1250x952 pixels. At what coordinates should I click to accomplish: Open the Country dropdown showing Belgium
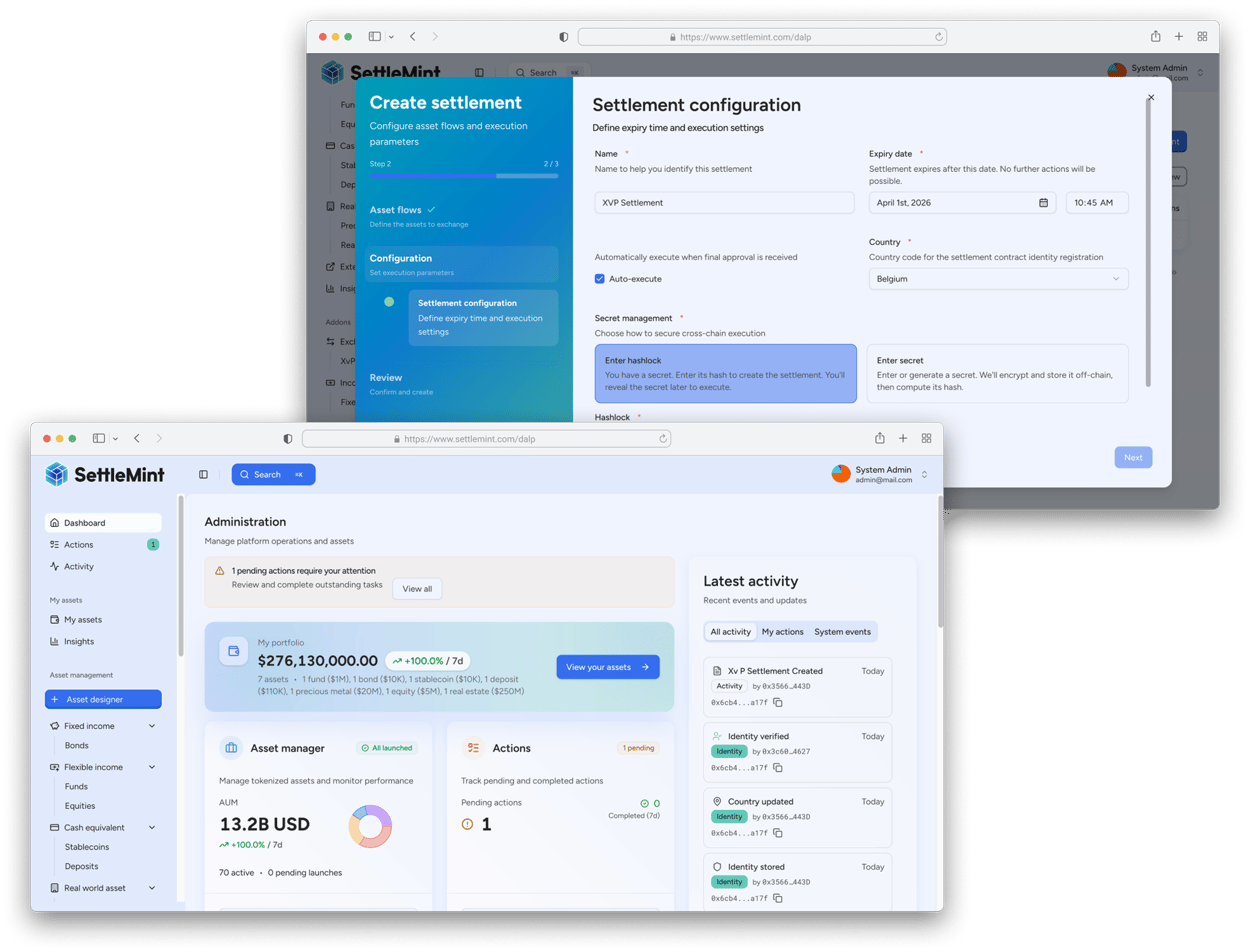coord(998,279)
